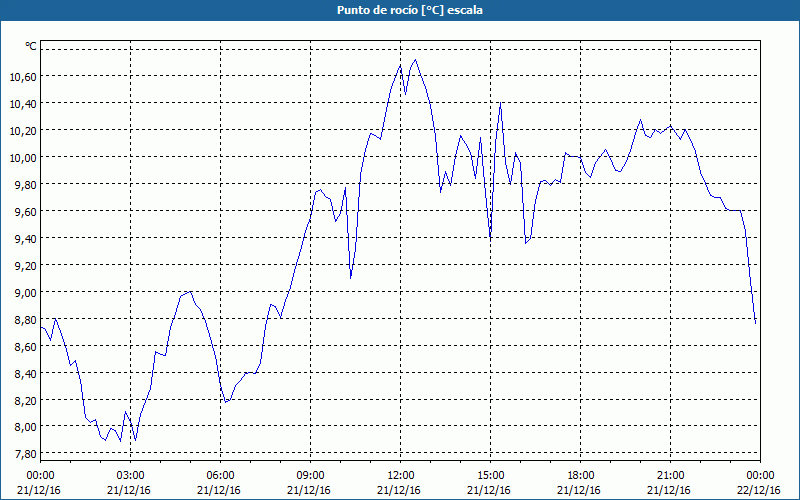This screenshot has height=500, width=800.
Task: Click the 8,80 y-axis value
Action: (x=26, y=320)
